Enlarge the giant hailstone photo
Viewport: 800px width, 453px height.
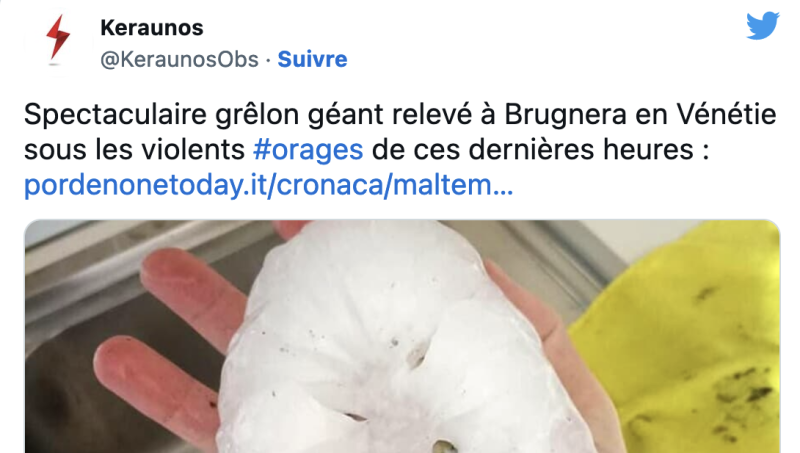(x=402, y=336)
